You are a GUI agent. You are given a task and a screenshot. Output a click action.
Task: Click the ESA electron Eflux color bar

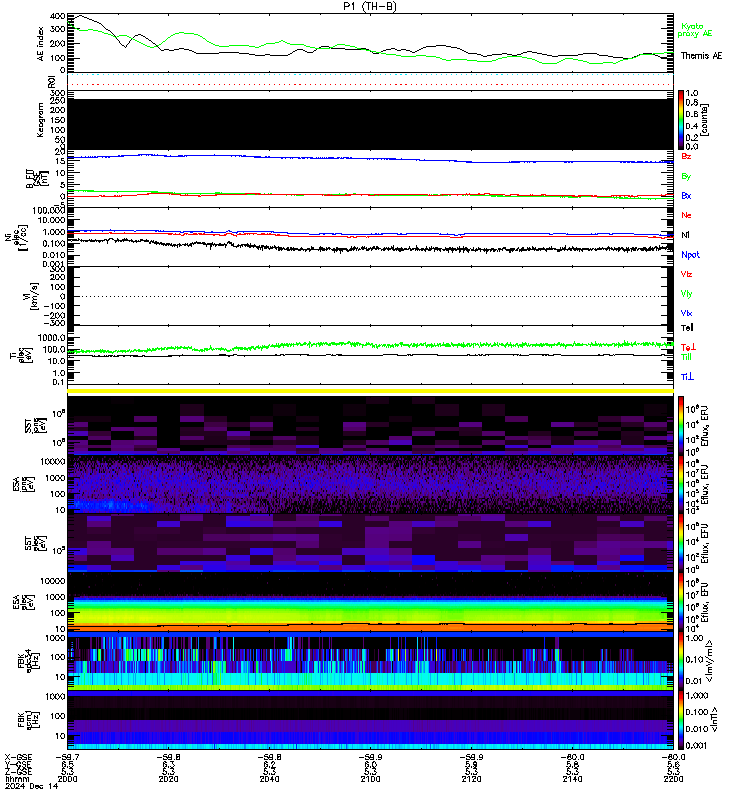[x=681, y=602]
